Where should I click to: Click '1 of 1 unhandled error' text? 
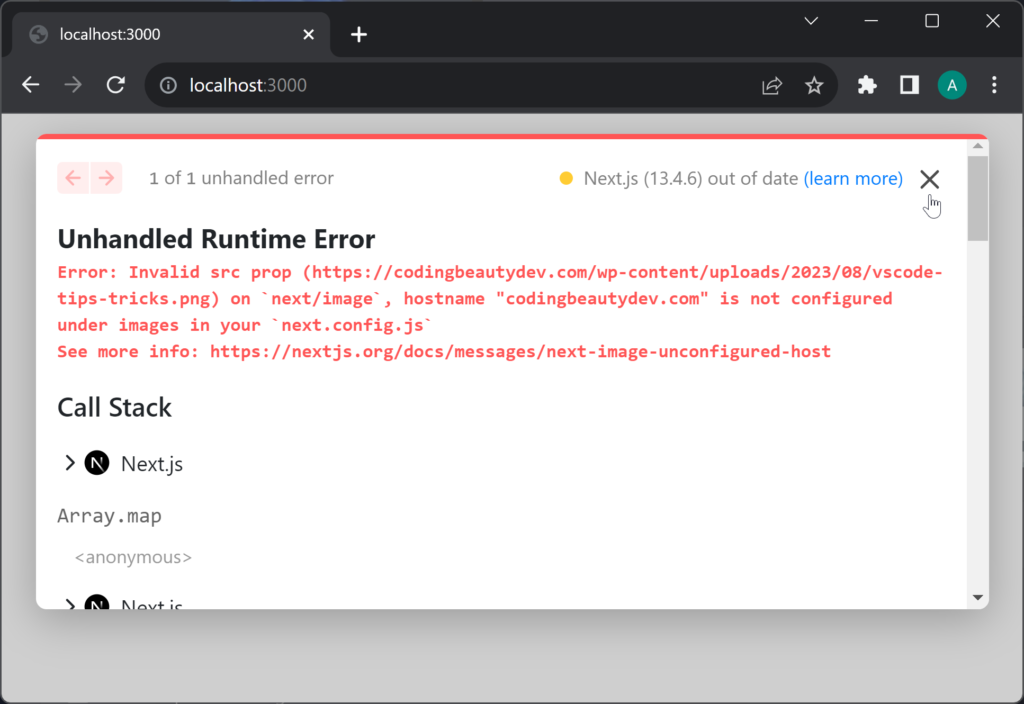tap(241, 178)
